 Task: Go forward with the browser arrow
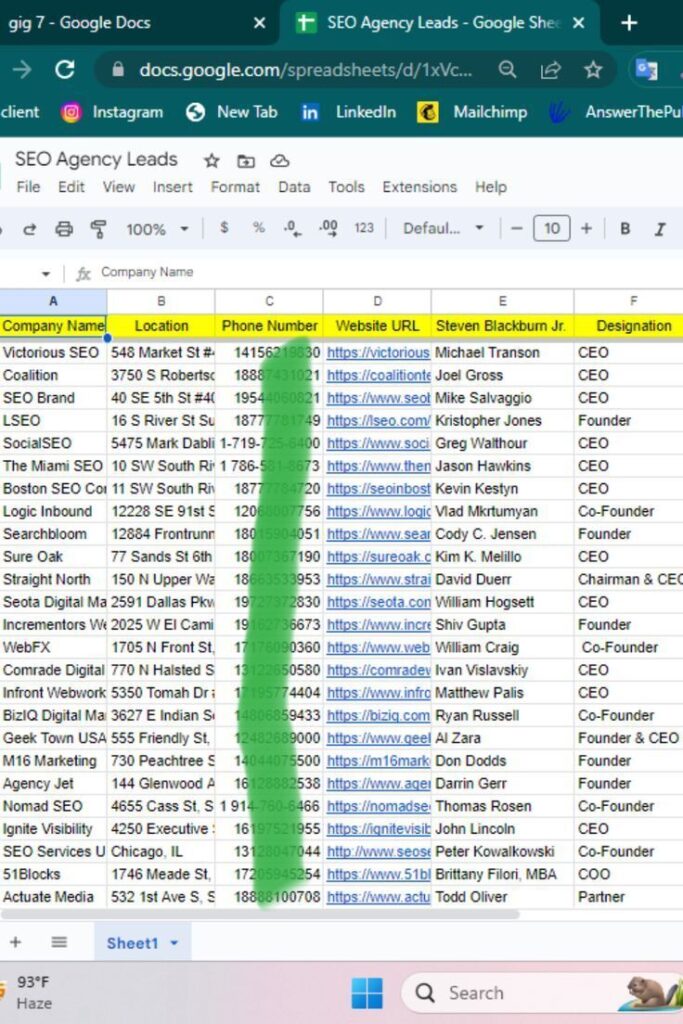click(22, 69)
